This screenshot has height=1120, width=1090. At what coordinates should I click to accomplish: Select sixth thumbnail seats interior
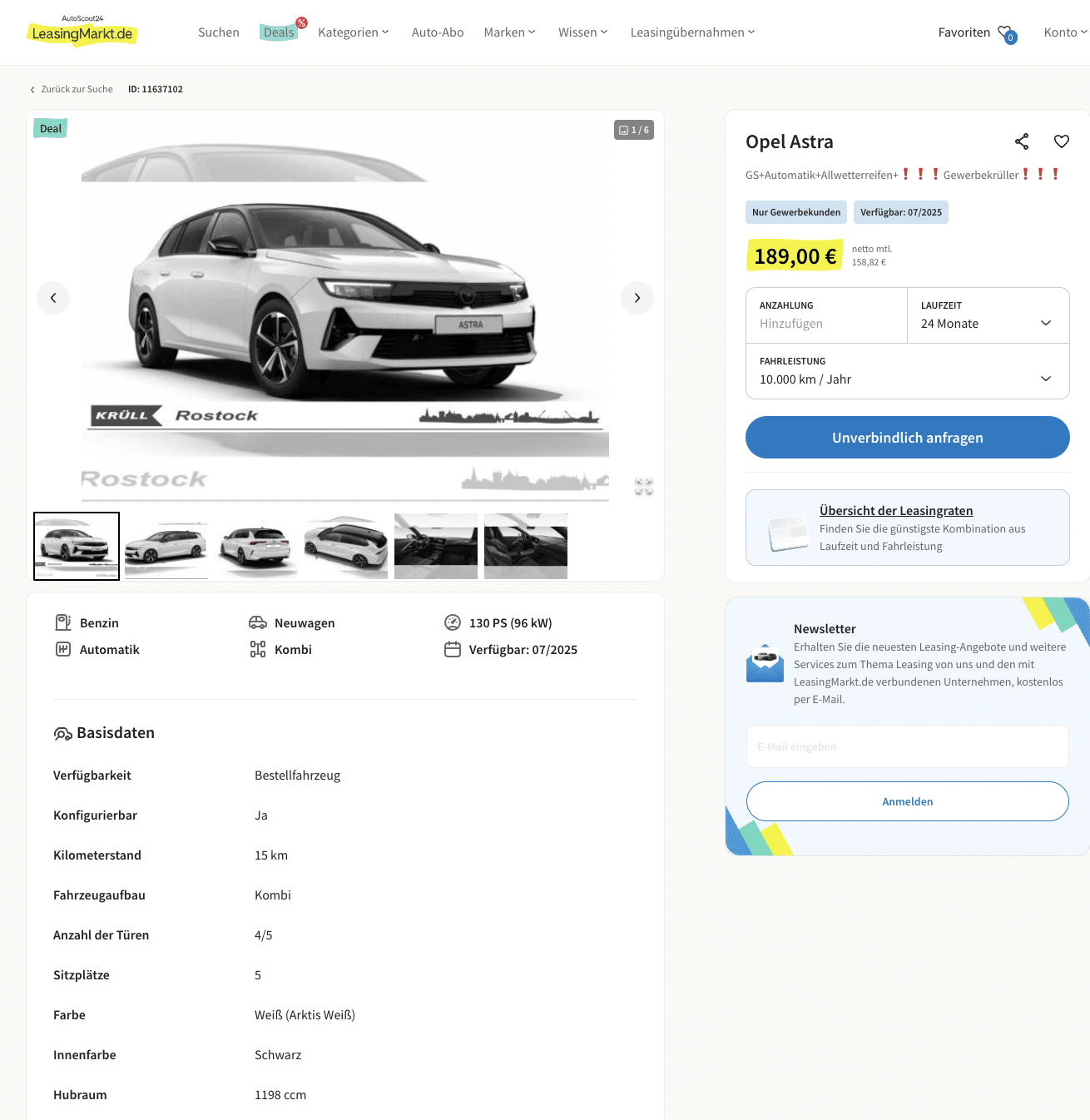pos(526,546)
